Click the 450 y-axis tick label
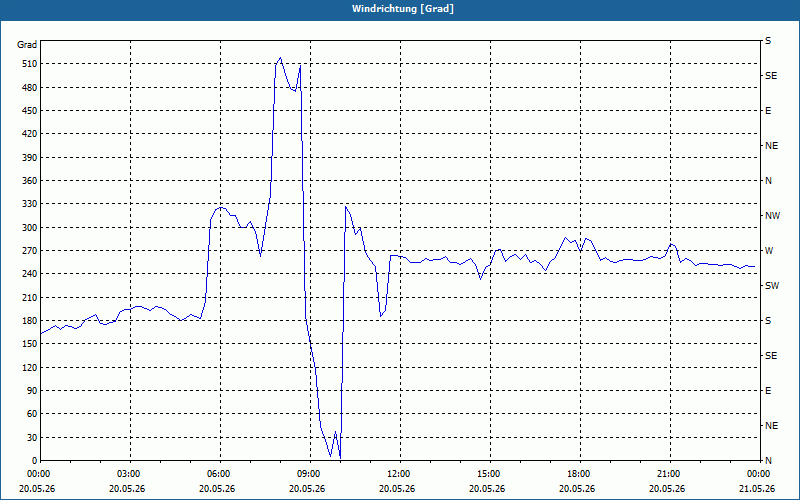The image size is (800, 500). pos(30,111)
